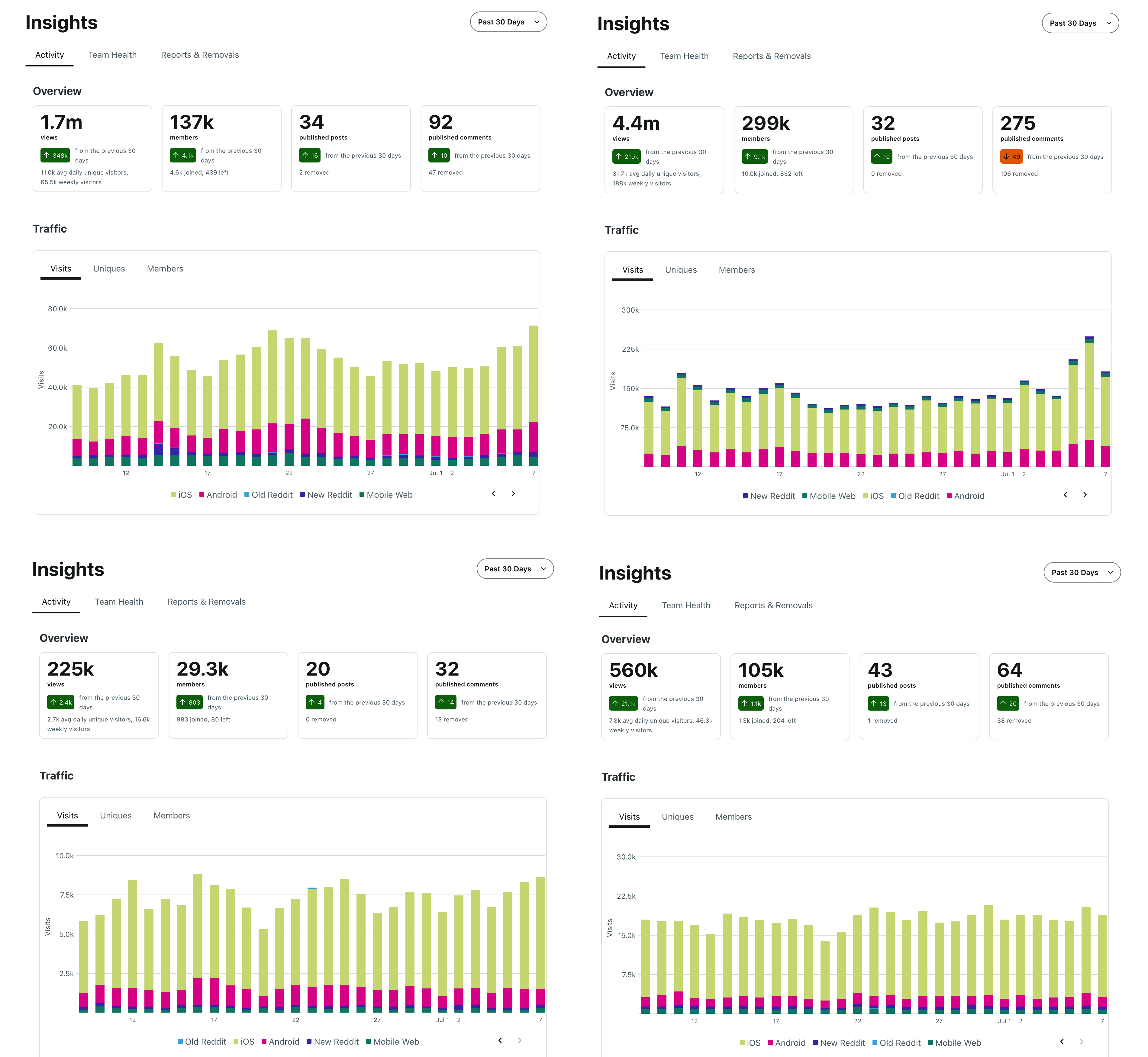Switch to Team Health tab in 225k views dashboard
Screen dimensions: 1148x1057
tap(119, 602)
